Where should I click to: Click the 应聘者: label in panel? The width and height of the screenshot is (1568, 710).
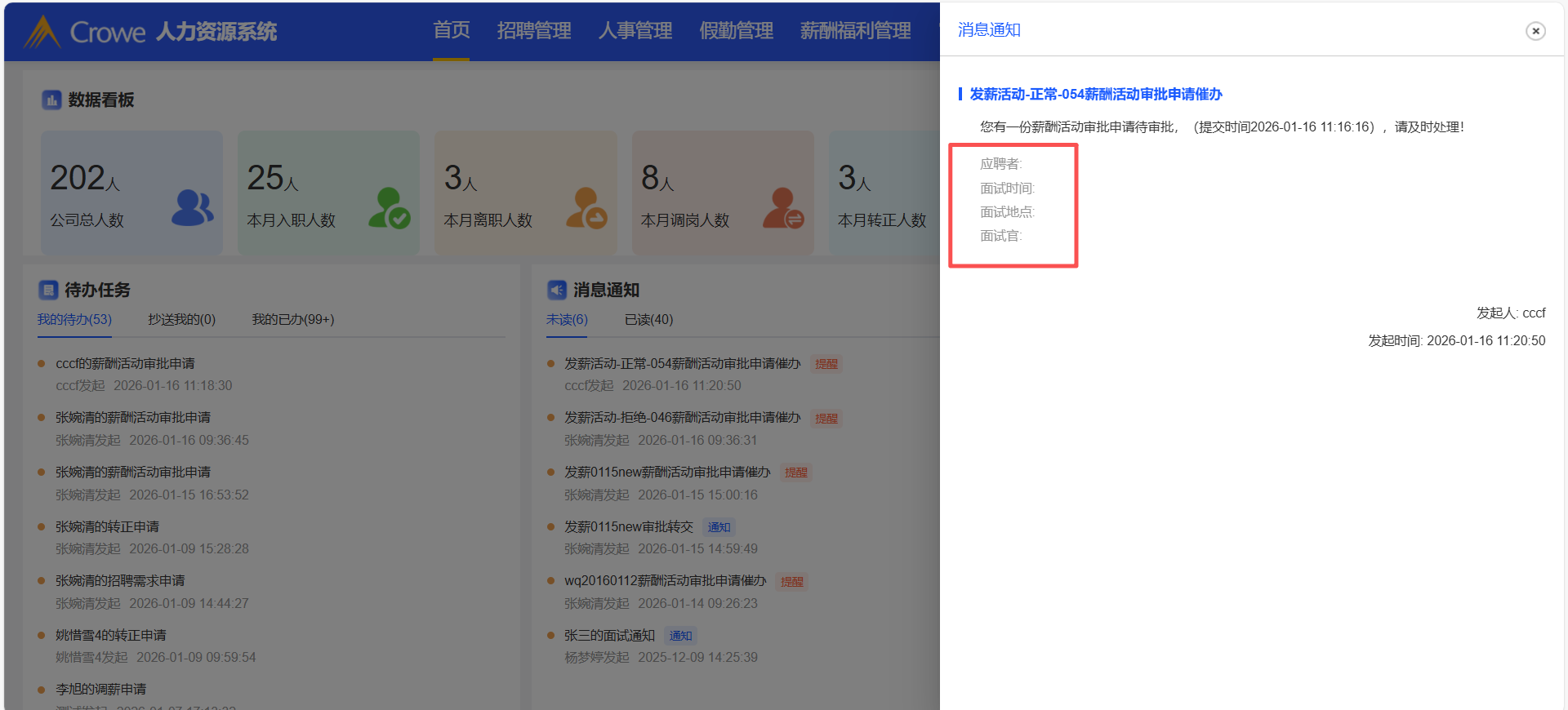(1001, 164)
